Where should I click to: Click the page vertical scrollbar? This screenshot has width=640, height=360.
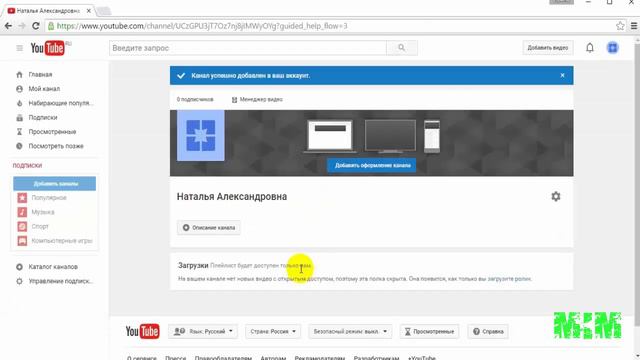click(x=637, y=184)
